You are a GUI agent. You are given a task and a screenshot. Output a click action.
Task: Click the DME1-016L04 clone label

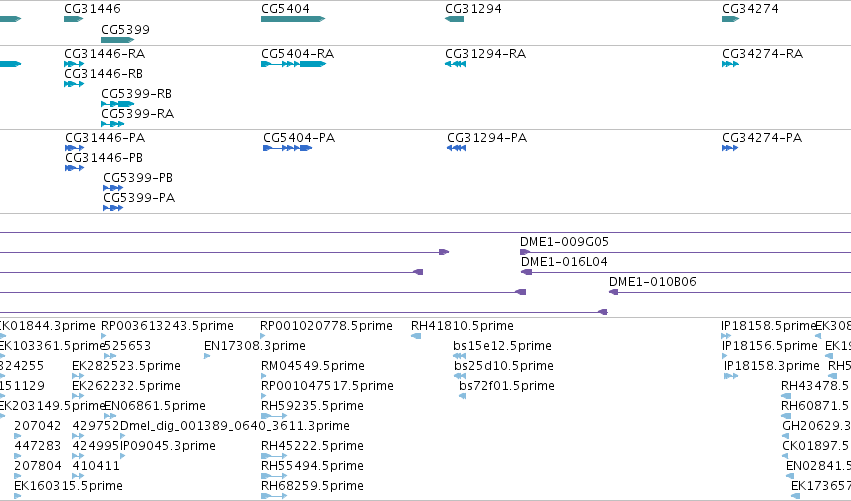point(564,262)
